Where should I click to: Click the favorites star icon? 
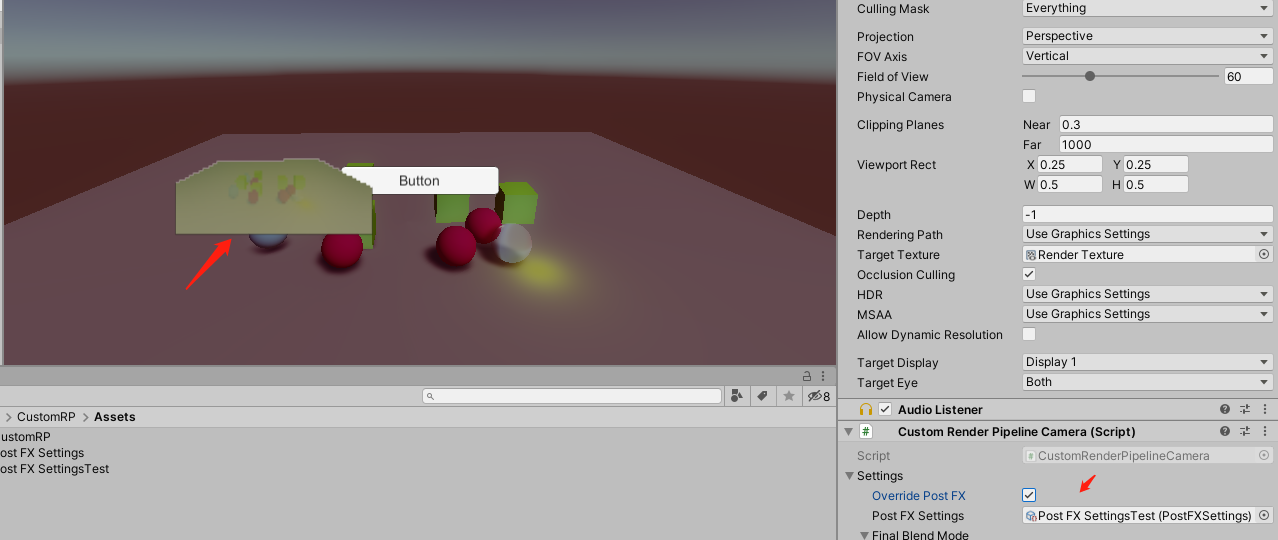[788, 396]
